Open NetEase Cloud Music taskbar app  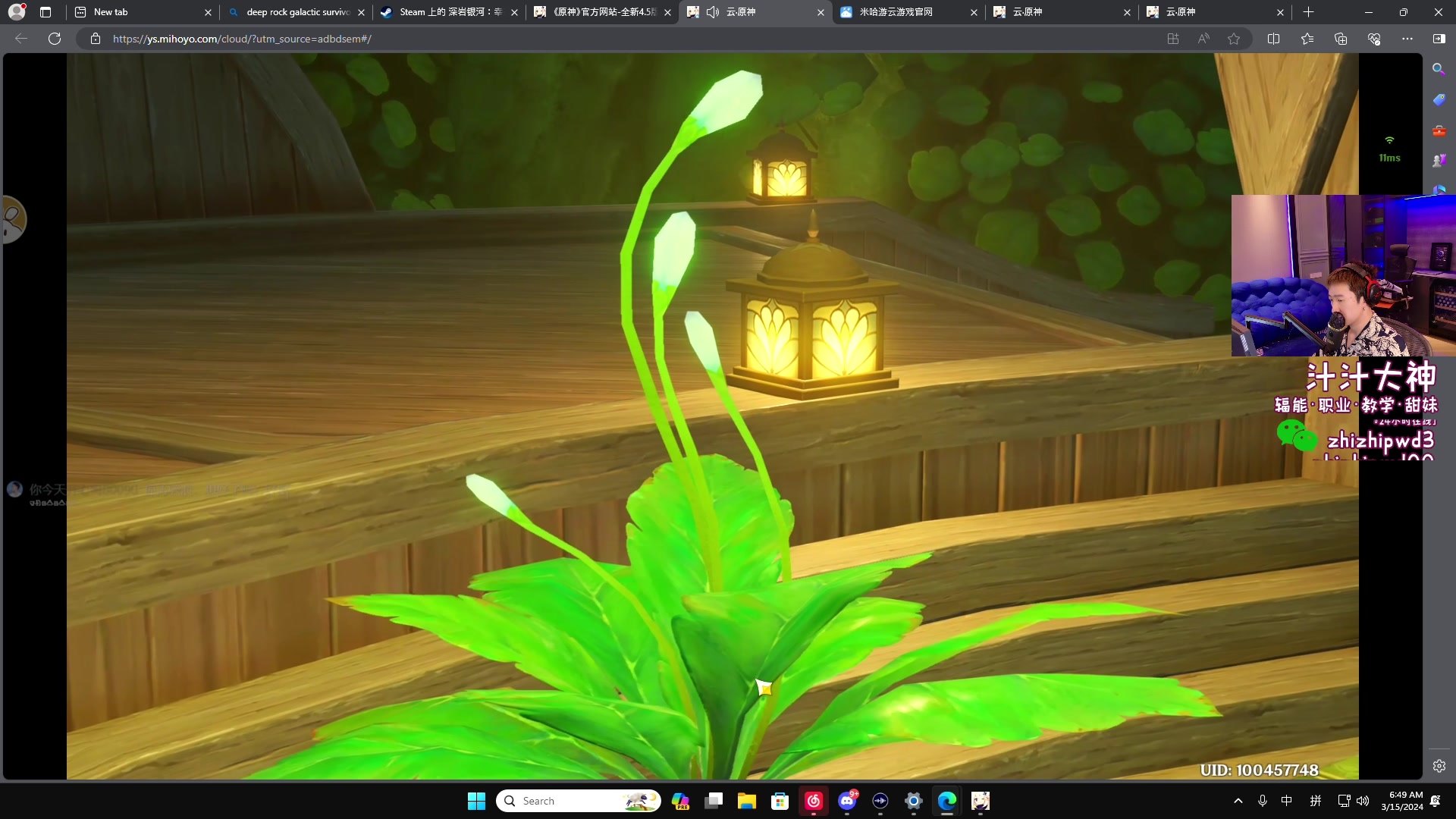[x=814, y=801]
